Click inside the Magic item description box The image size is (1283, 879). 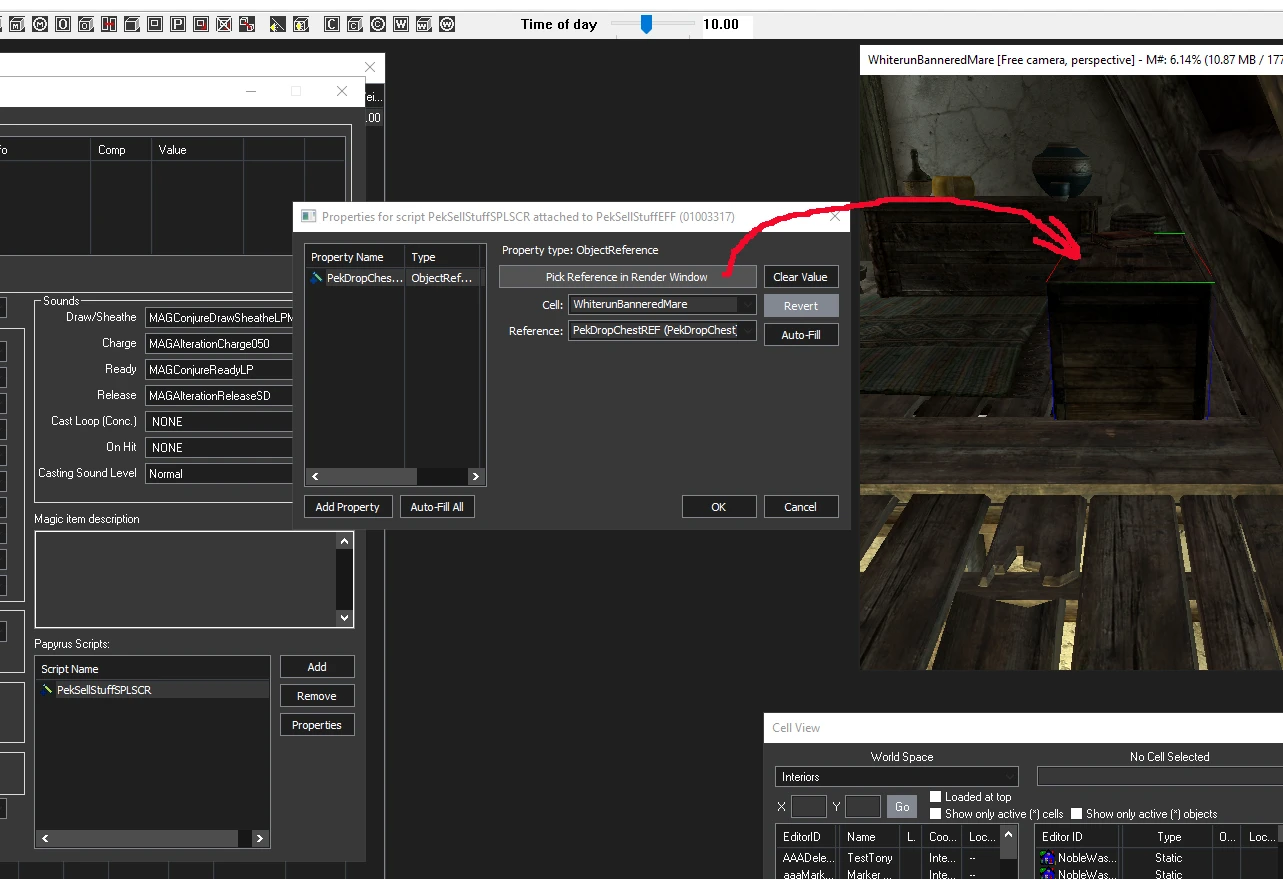tap(186, 579)
